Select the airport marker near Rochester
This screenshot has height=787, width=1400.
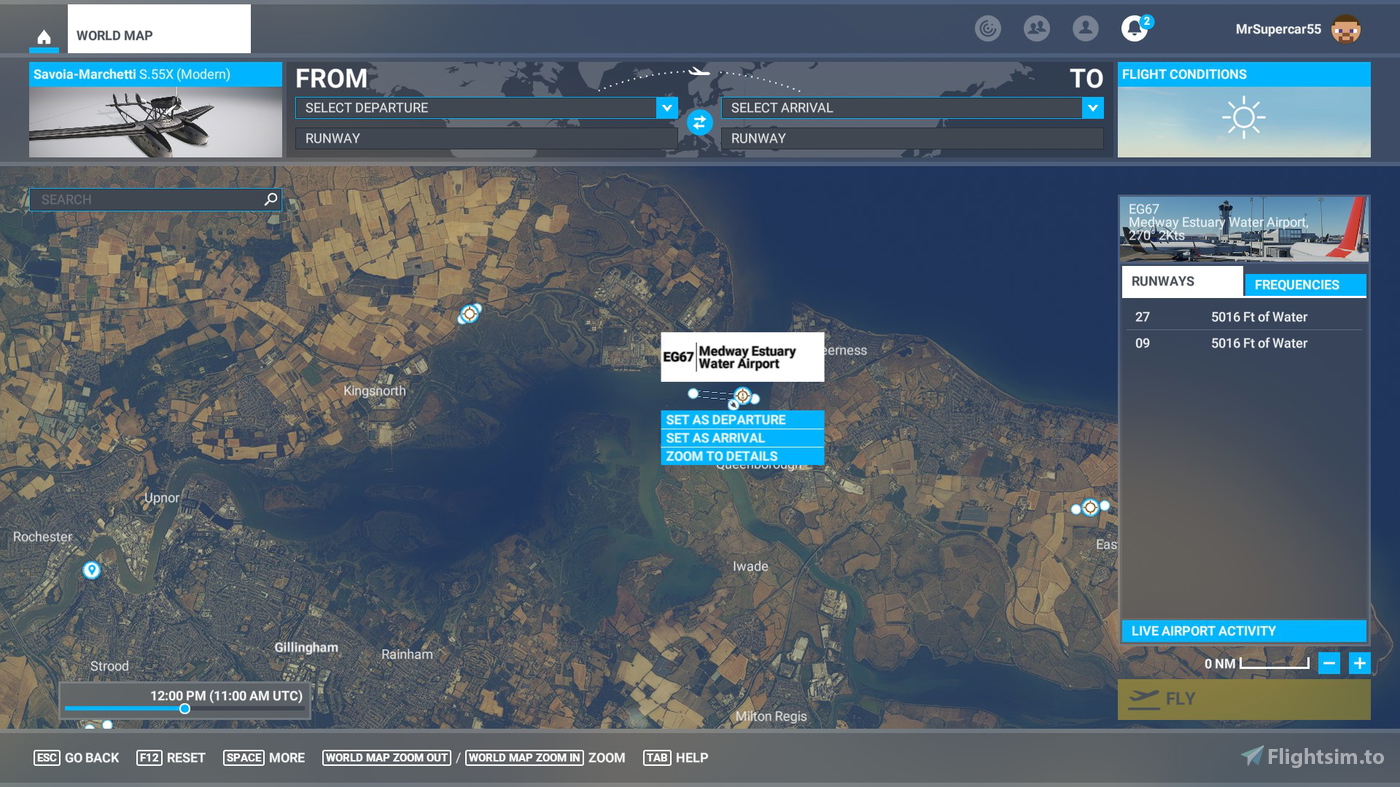click(91, 569)
